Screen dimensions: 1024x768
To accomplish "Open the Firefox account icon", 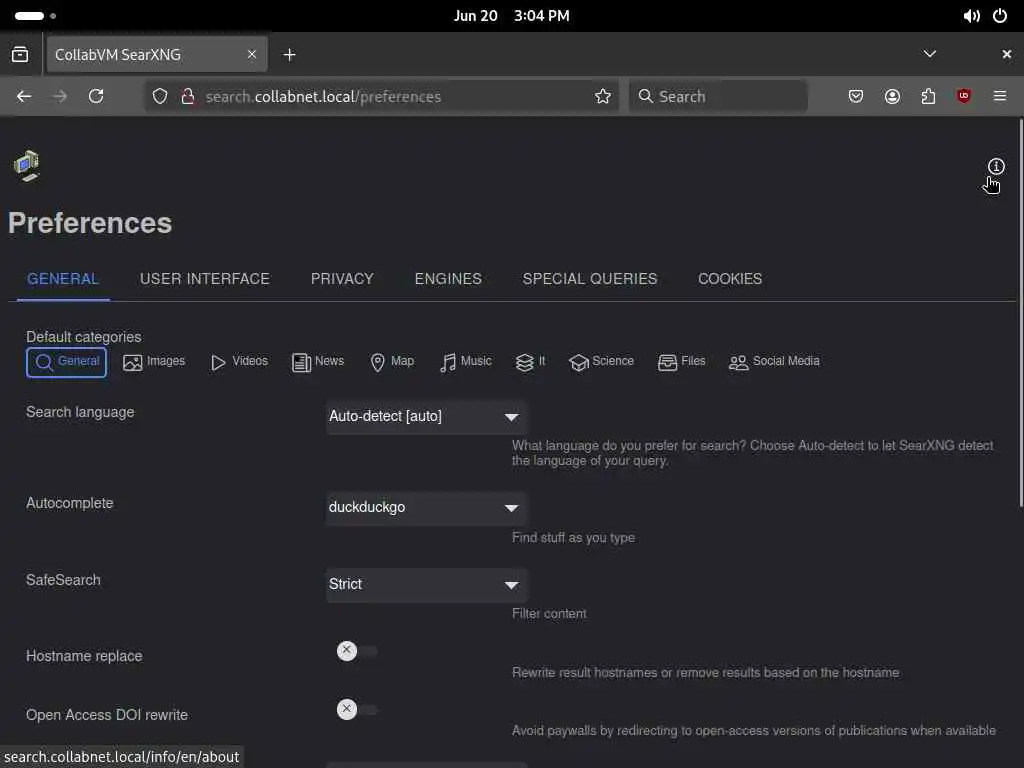I will 892,97.
